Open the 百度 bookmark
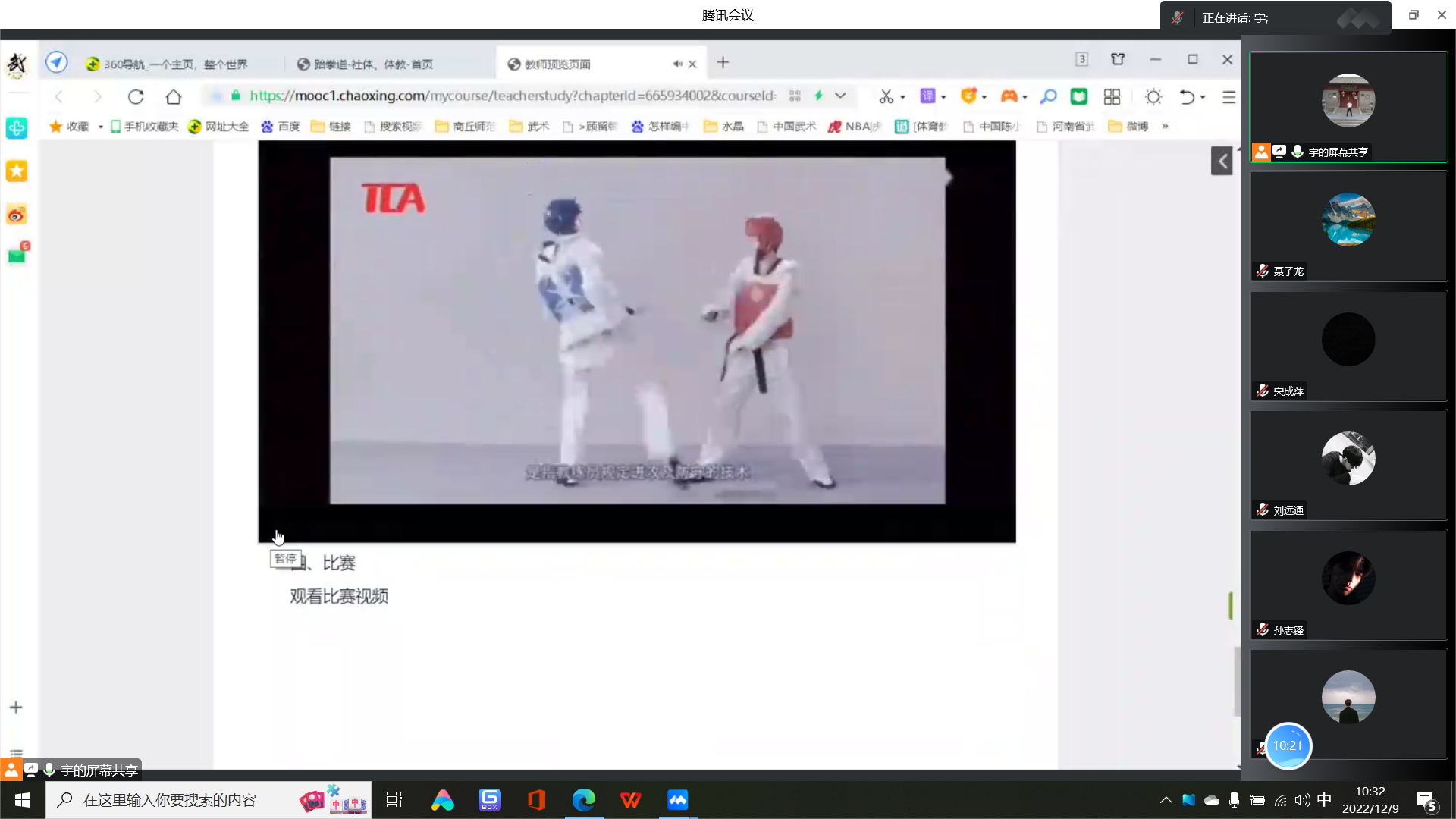The height and width of the screenshot is (819, 1456). [x=281, y=127]
